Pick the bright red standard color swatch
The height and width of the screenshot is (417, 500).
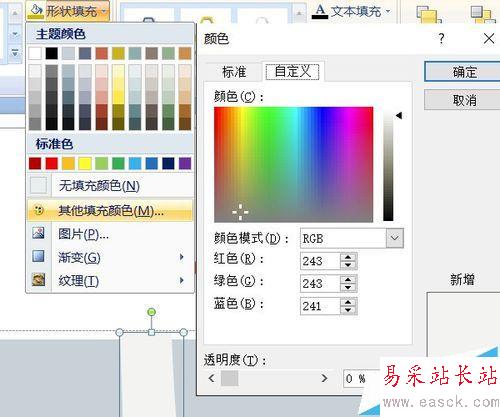coord(52,164)
